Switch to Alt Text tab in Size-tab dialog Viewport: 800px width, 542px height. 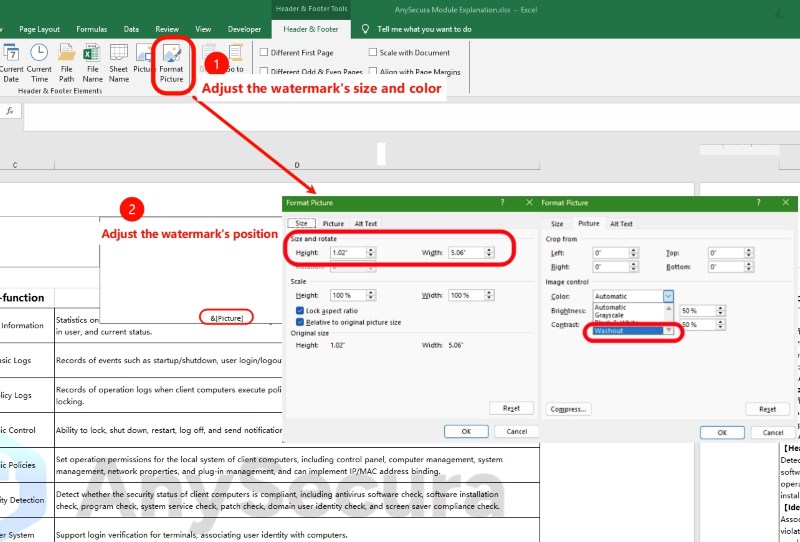[x=366, y=224]
